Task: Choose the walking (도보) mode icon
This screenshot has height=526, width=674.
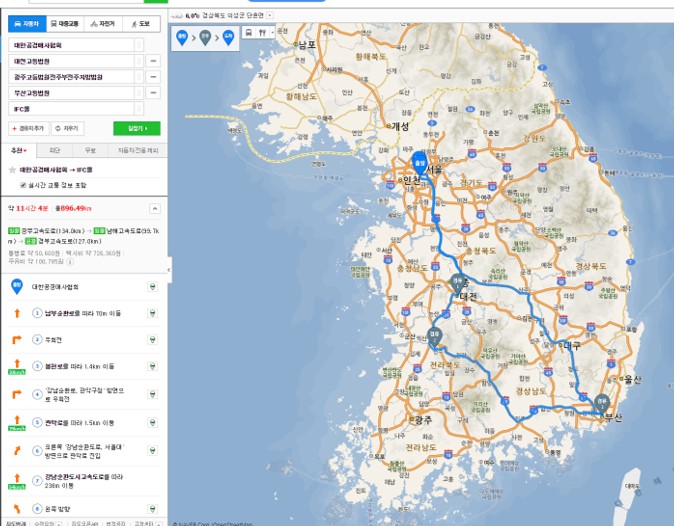Action: click(x=141, y=23)
